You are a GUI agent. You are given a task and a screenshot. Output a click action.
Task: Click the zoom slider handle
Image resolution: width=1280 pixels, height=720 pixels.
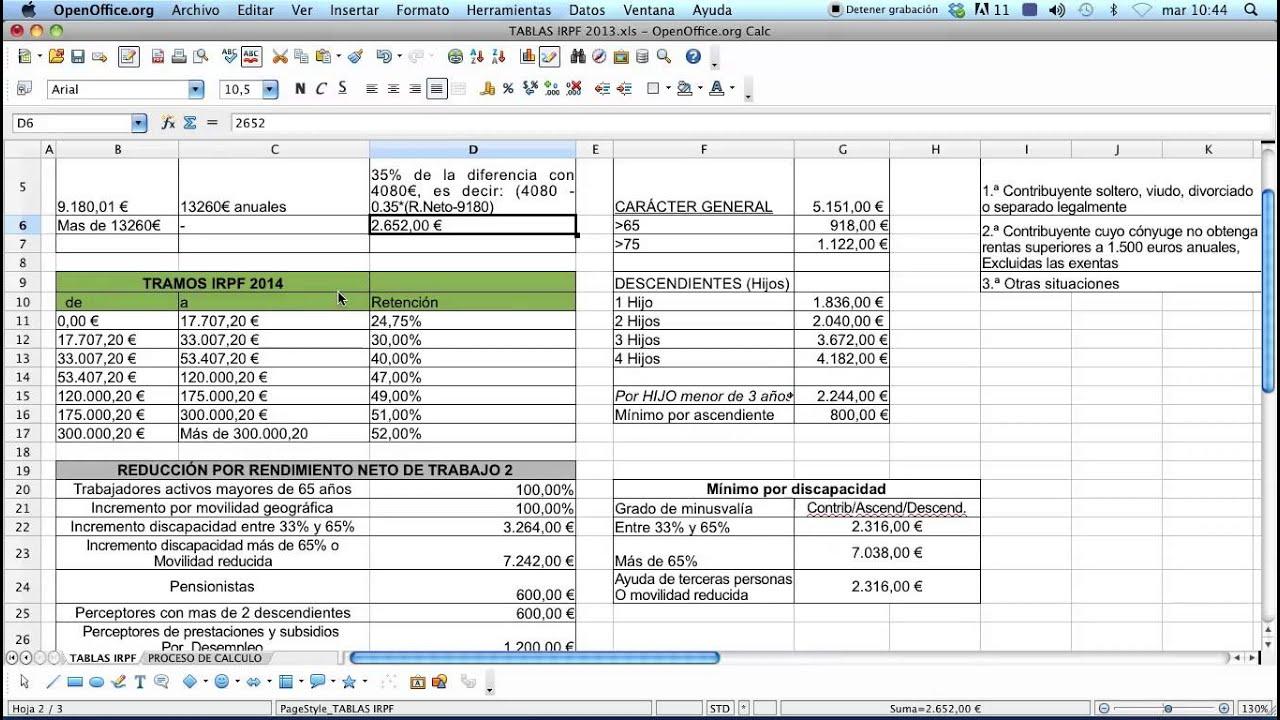coord(1167,708)
